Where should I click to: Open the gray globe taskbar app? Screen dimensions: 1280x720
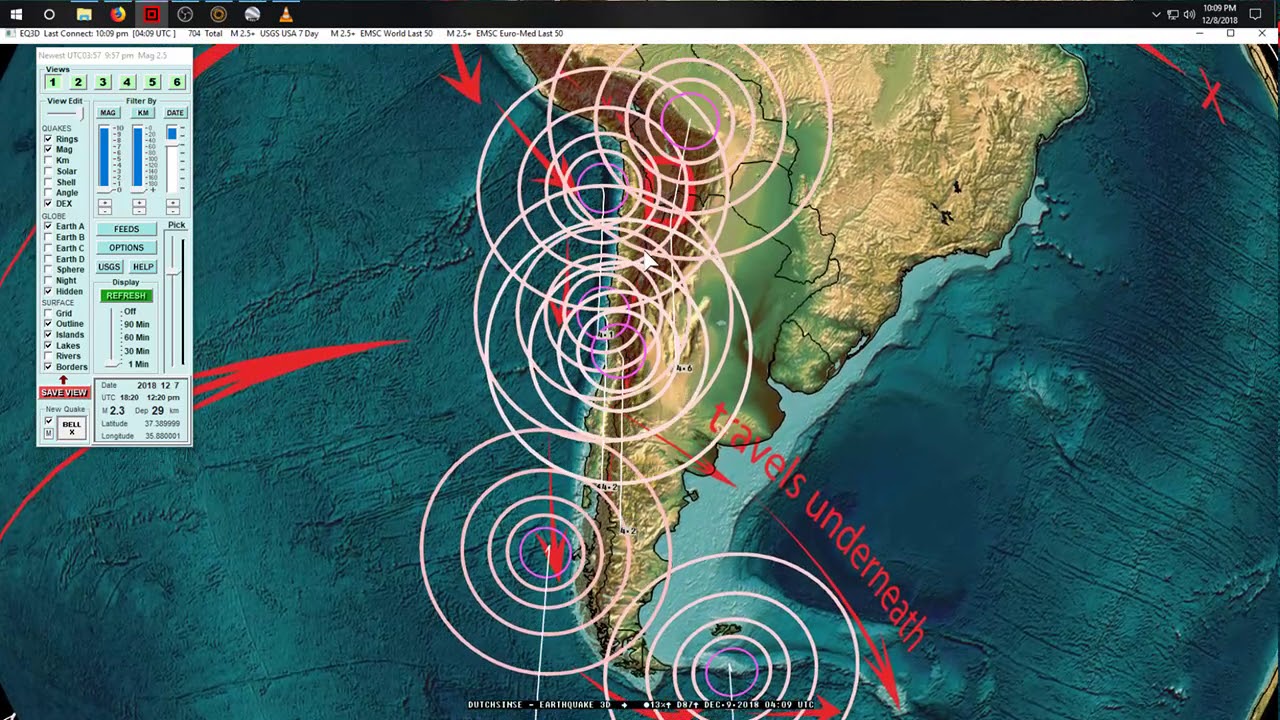[253, 14]
